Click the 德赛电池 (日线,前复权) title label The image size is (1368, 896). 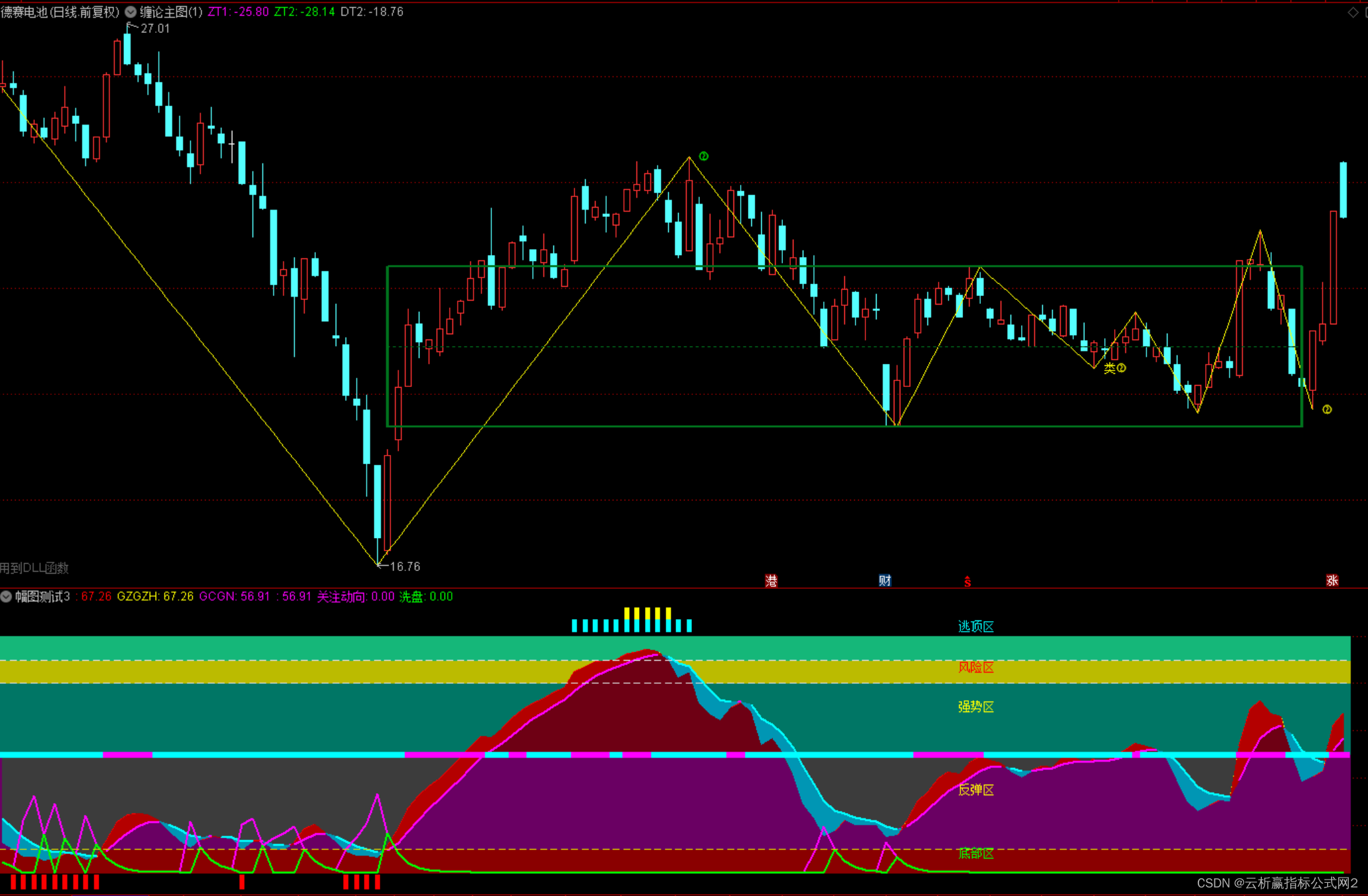pyautogui.click(x=60, y=12)
